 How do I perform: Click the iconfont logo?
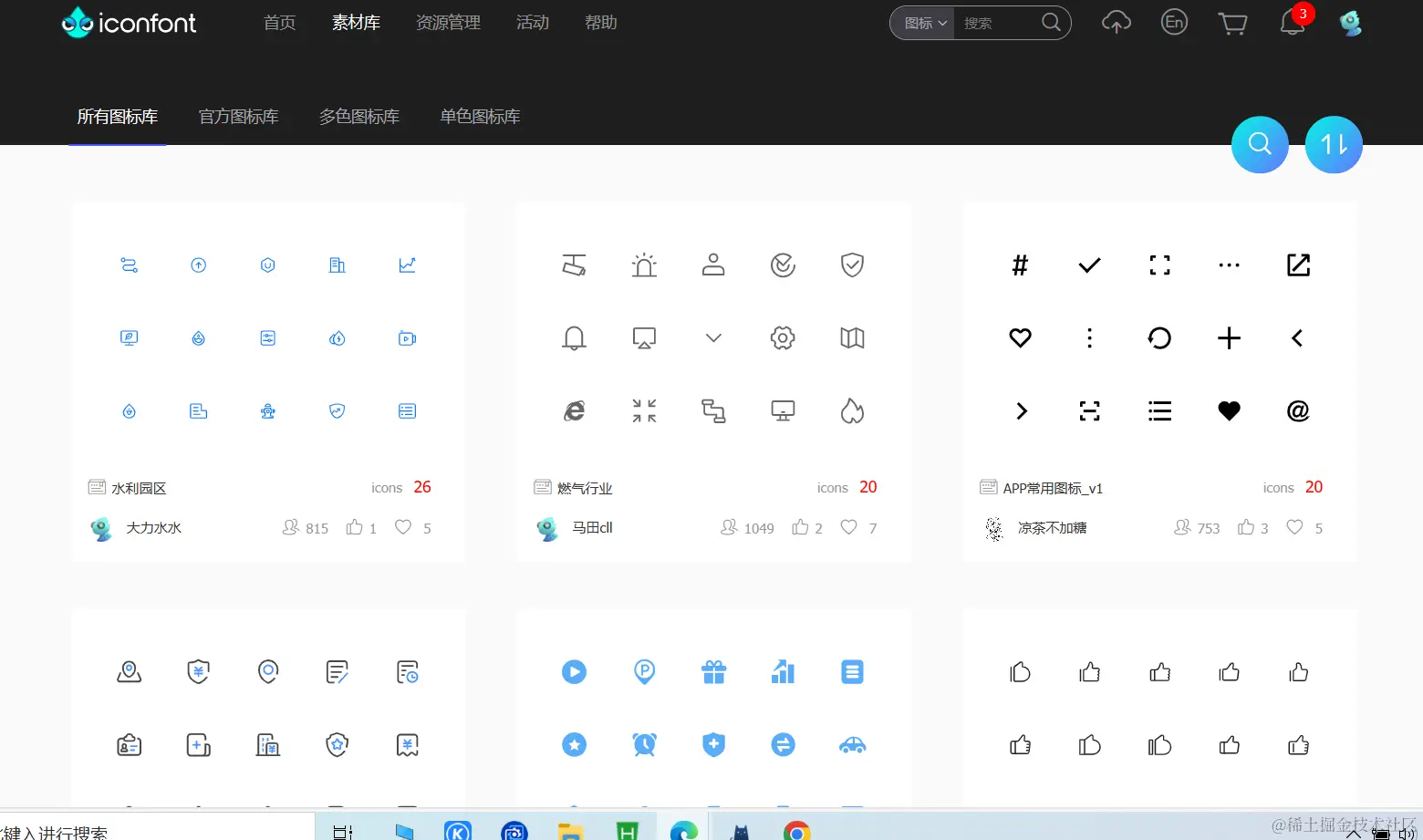128,22
